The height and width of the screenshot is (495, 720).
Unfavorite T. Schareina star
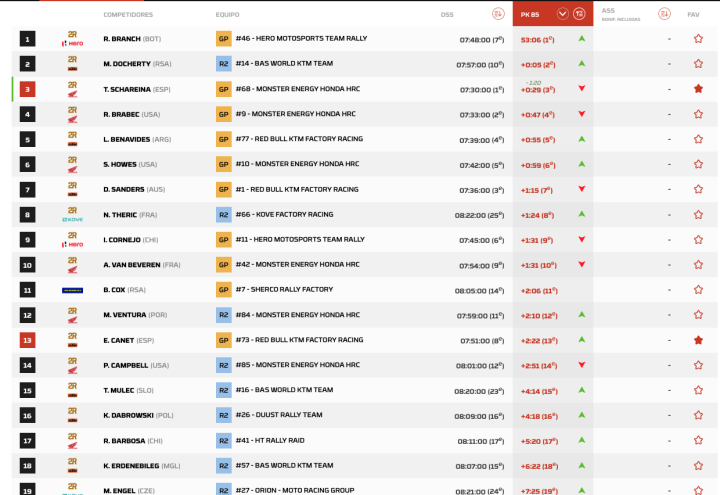698,89
